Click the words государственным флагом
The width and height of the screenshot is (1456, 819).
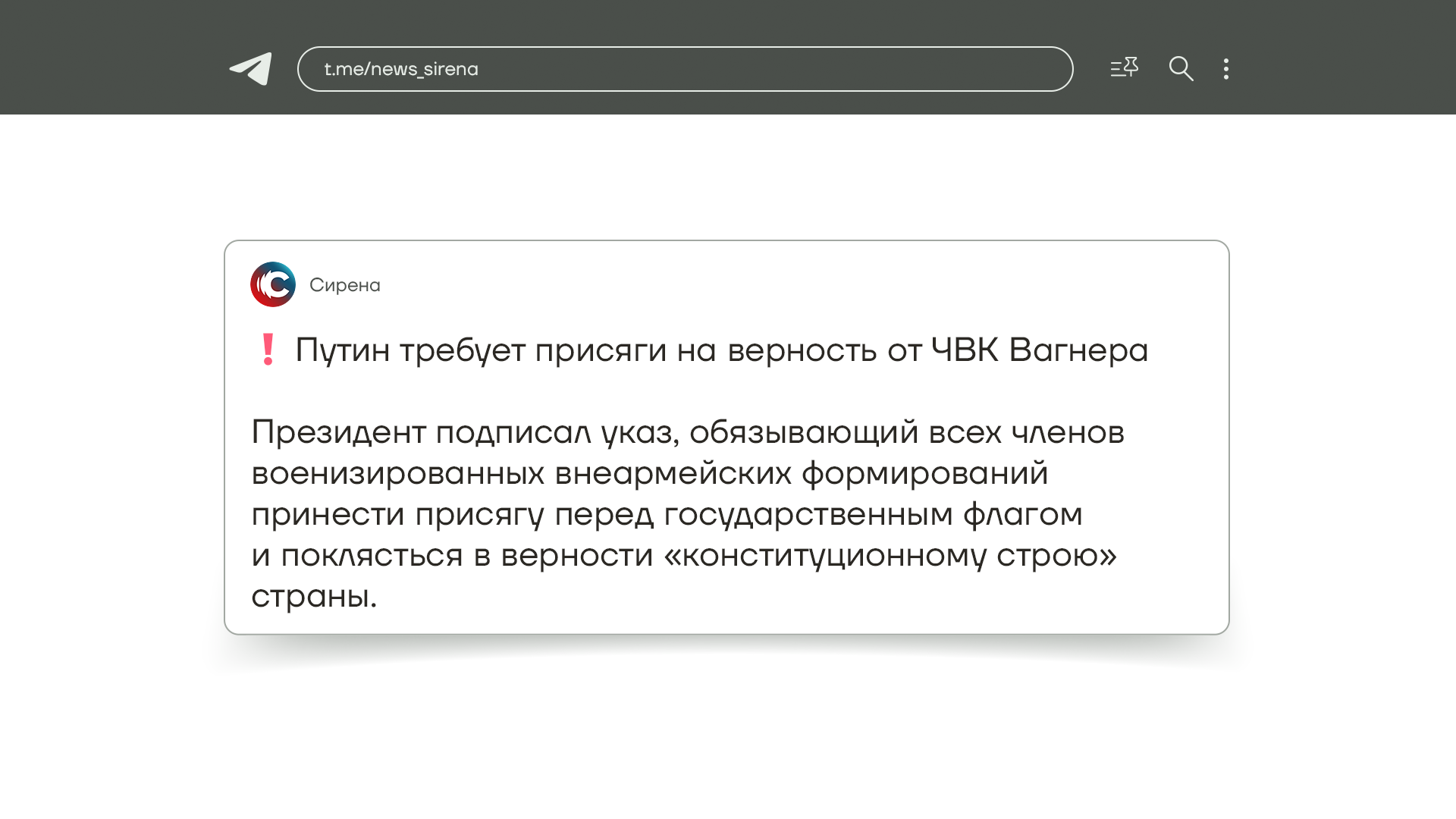tap(873, 514)
